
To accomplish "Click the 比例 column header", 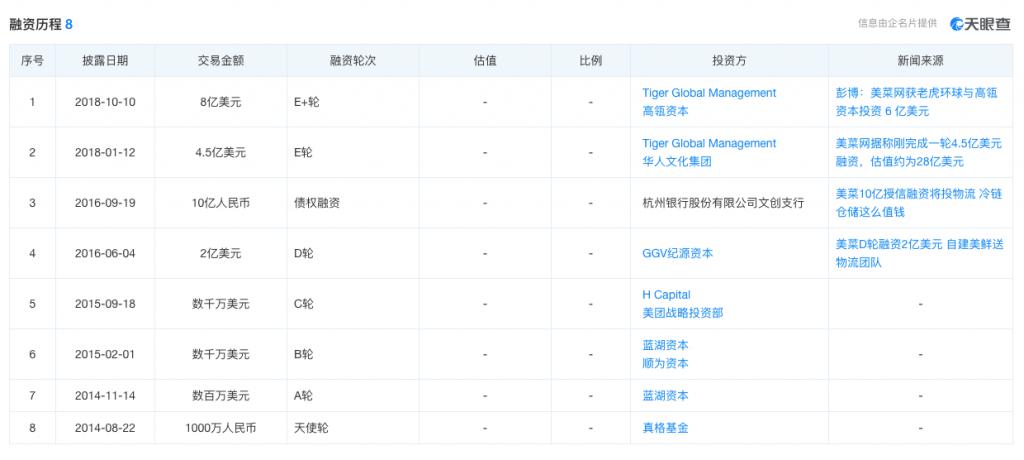I will point(590,61).
